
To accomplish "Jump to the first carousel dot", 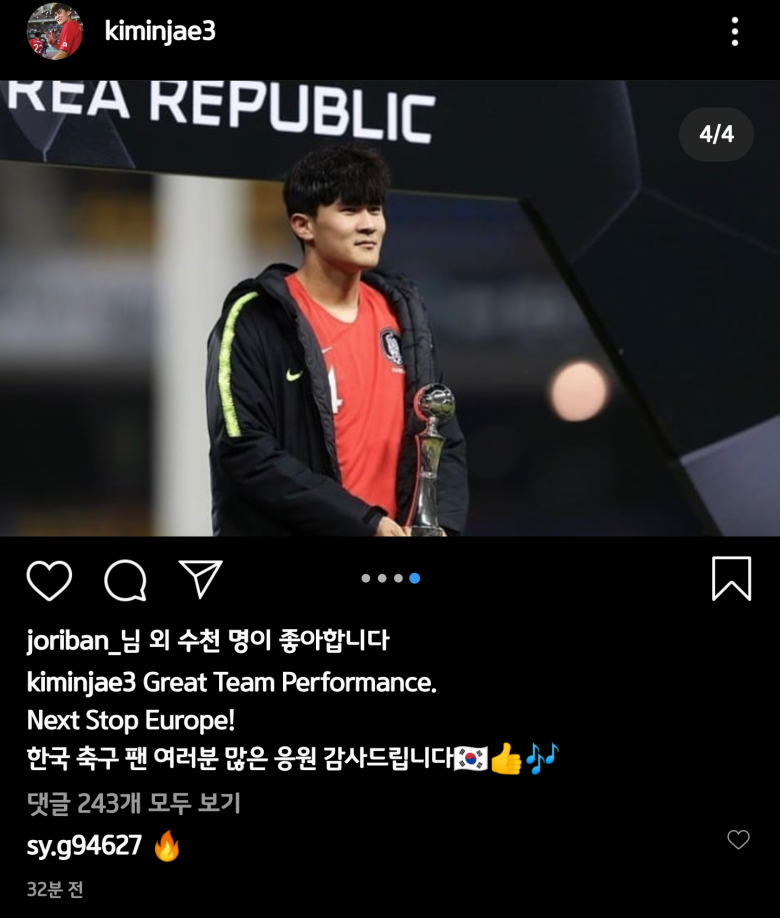I will (x=366, y=578).
